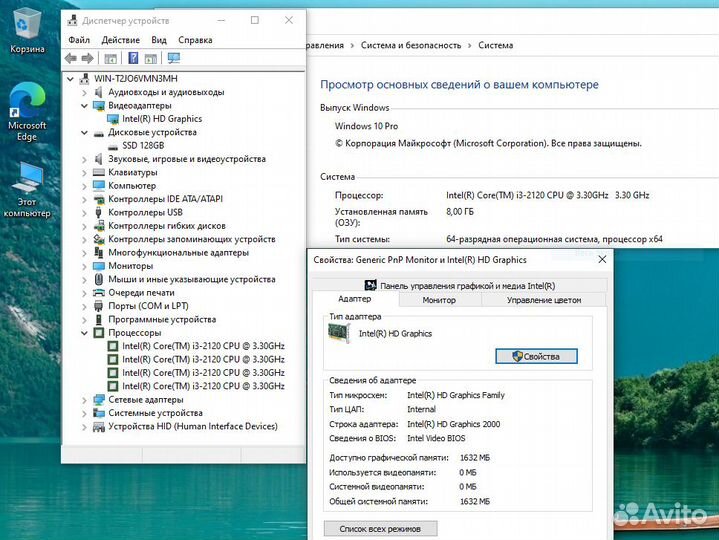Viewport: 719px width, 540px height.
Task: Select Системные устройства category
Action: [x=155, y=413]
